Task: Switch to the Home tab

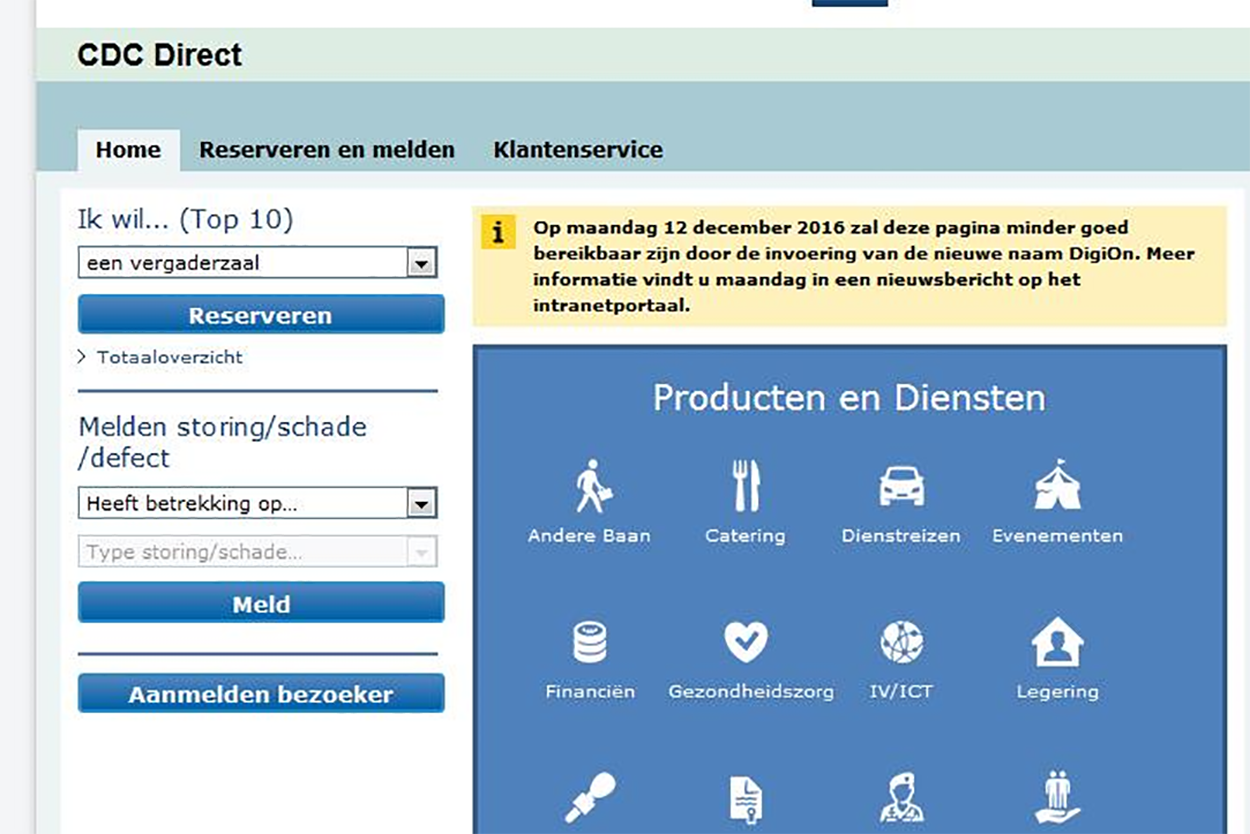Action: tap(128, 150)
